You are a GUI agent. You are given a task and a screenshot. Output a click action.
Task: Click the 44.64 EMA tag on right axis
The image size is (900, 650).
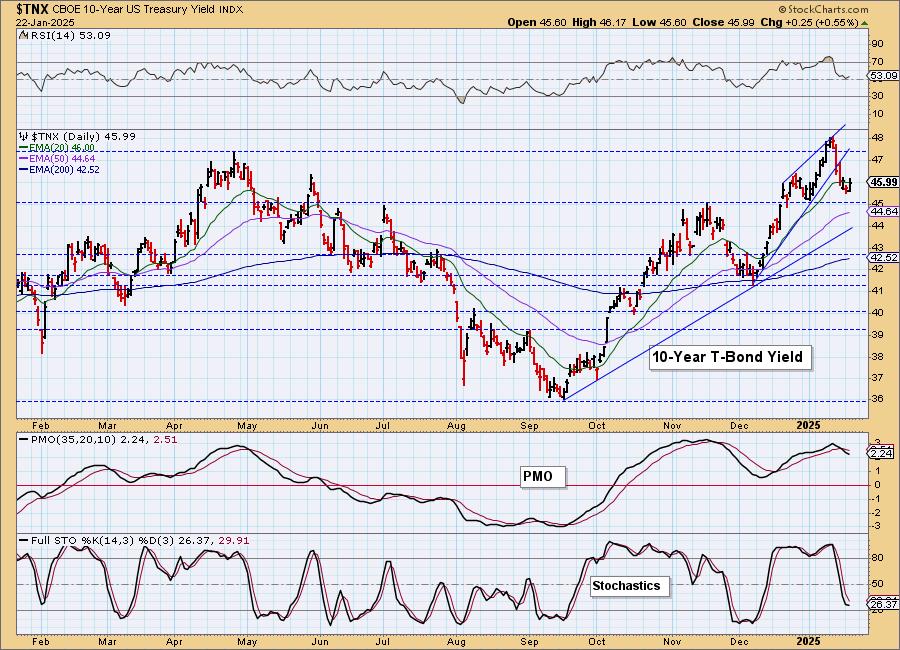click(x=883, y=212)
